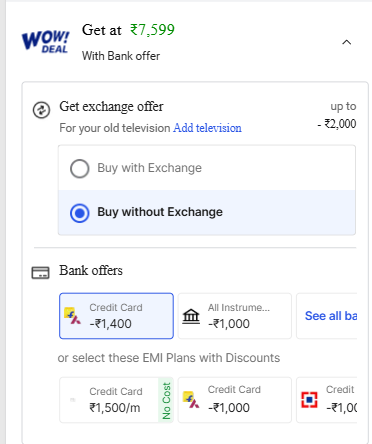
Task: Click the Get at ₹7,599 price heading
Action: pyautogui.click(x=128, y=30)
